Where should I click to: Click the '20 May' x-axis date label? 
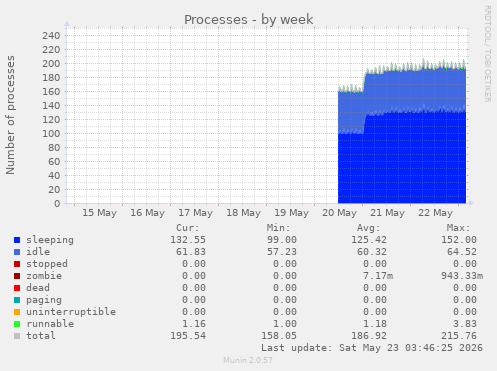click(x=339, y=213)
